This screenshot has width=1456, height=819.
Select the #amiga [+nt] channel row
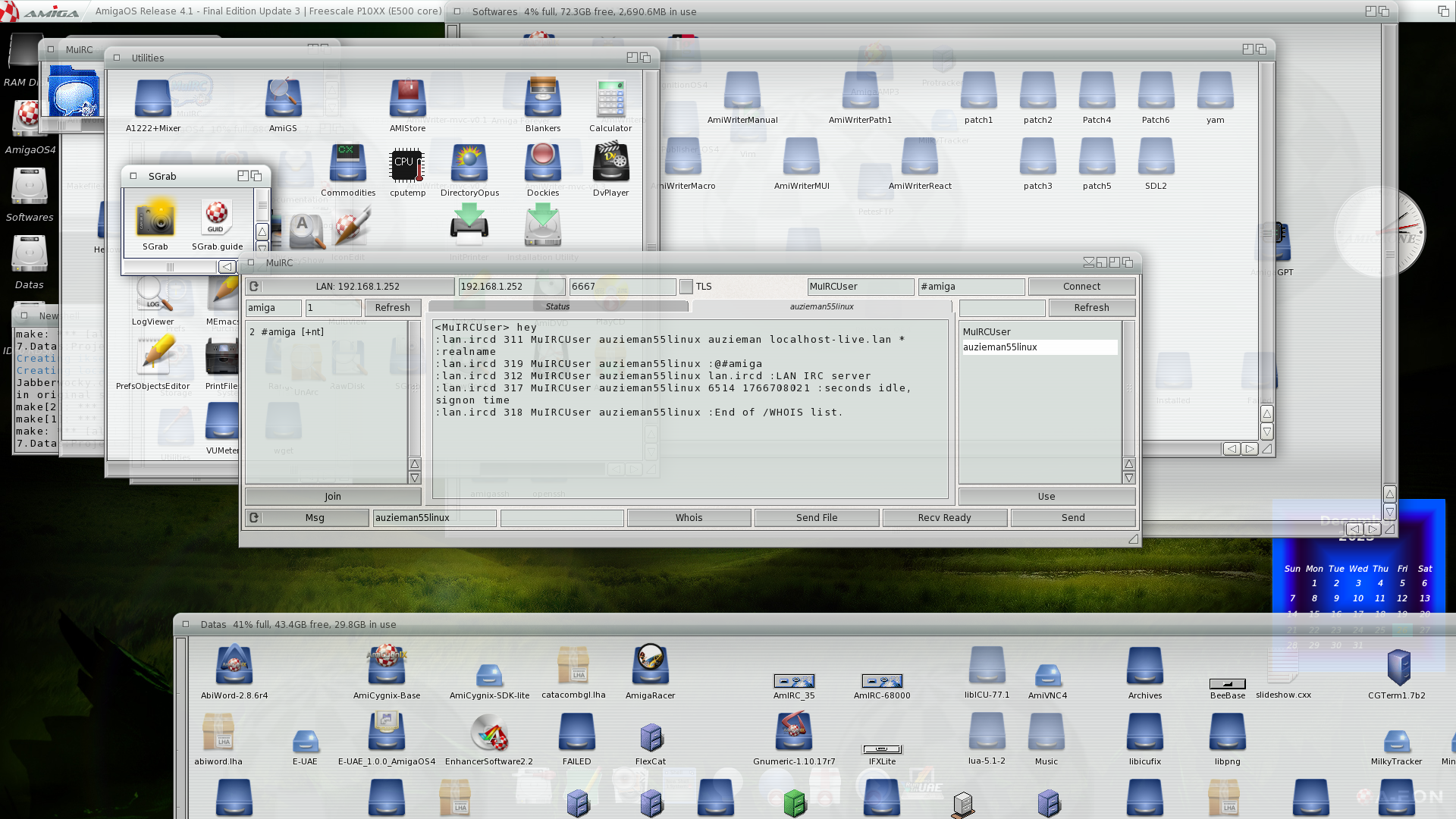[x=328, y=332]
